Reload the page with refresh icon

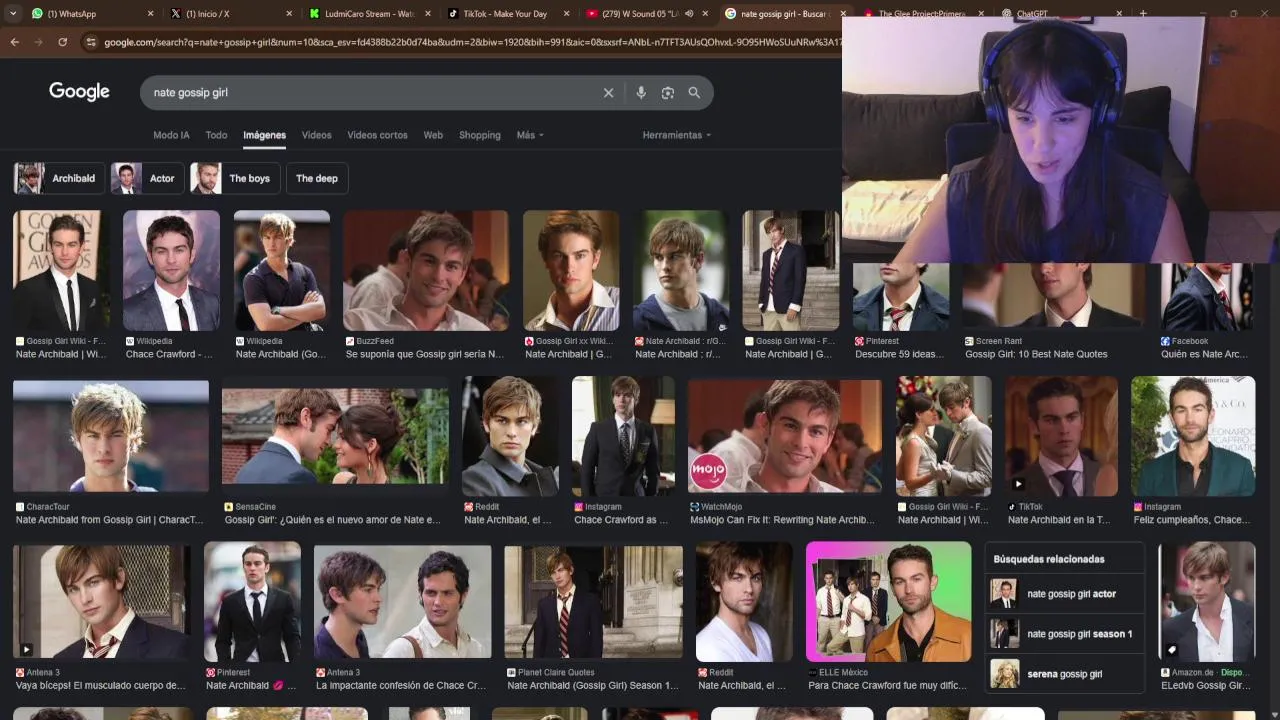63,42
